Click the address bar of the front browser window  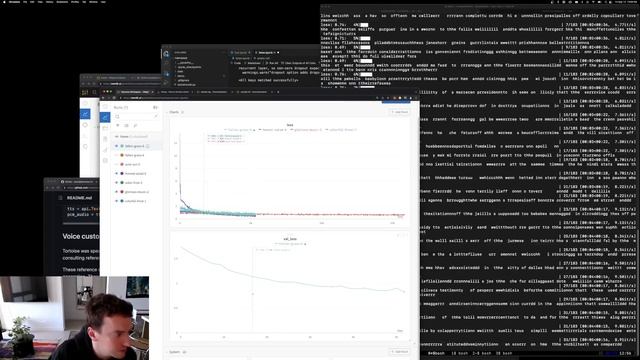(245, 98)
